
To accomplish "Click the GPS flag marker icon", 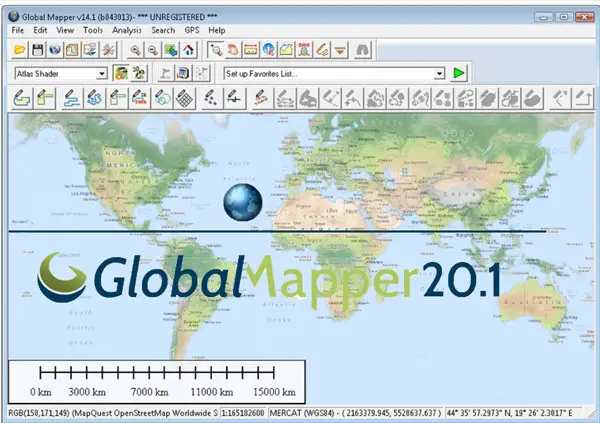I will tap(166, 73).
